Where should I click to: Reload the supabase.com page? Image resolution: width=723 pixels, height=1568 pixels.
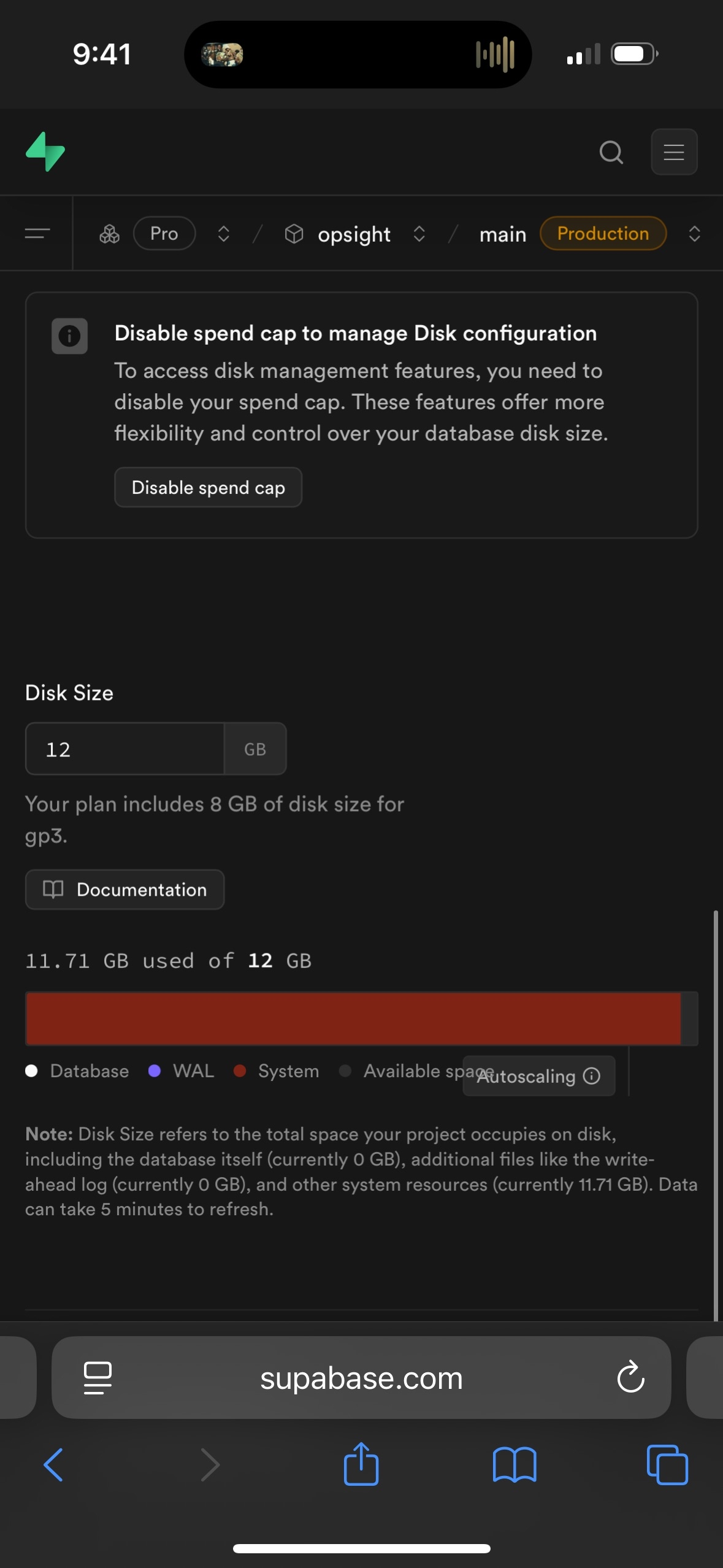tap(630, 1378)
